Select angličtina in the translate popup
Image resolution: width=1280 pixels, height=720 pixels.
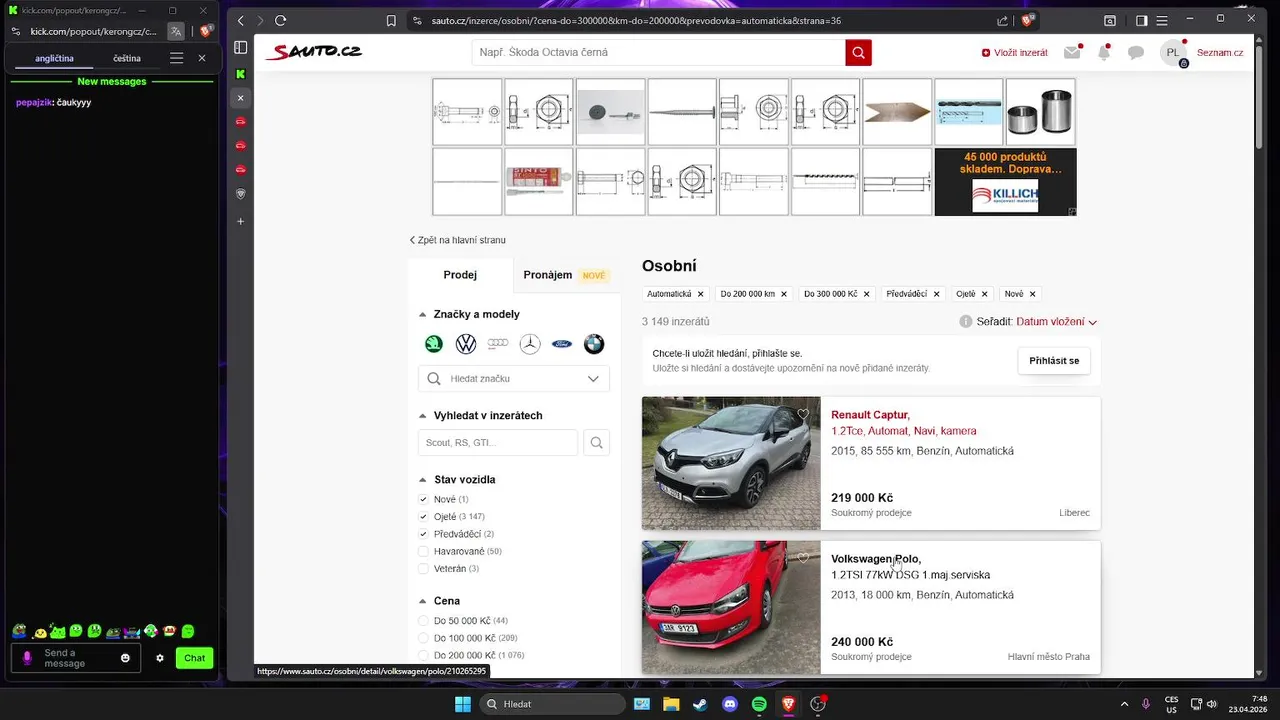tap(54, 58)
